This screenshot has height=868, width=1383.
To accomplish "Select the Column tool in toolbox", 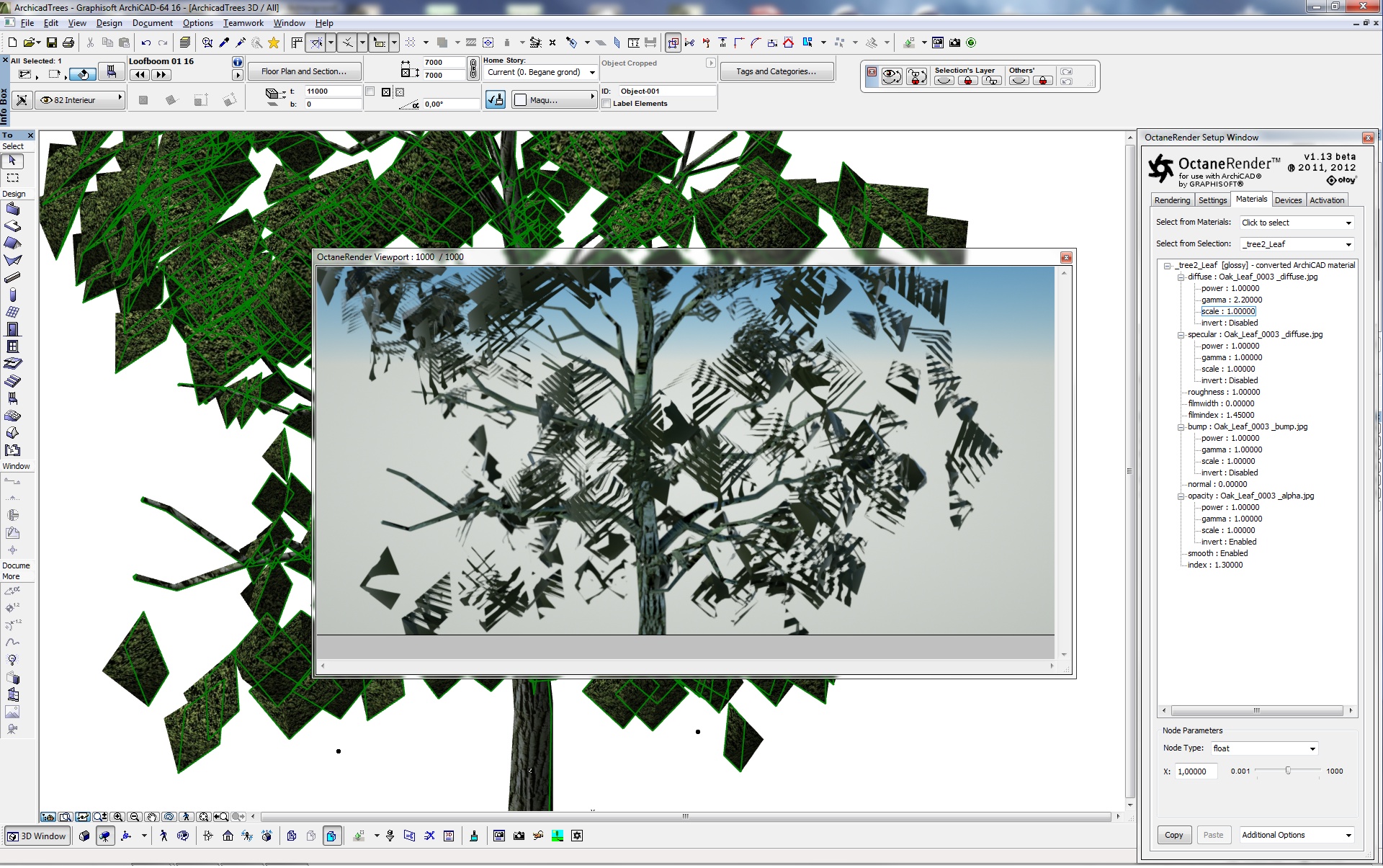I will pyautogui.click(x=12, y=295).
